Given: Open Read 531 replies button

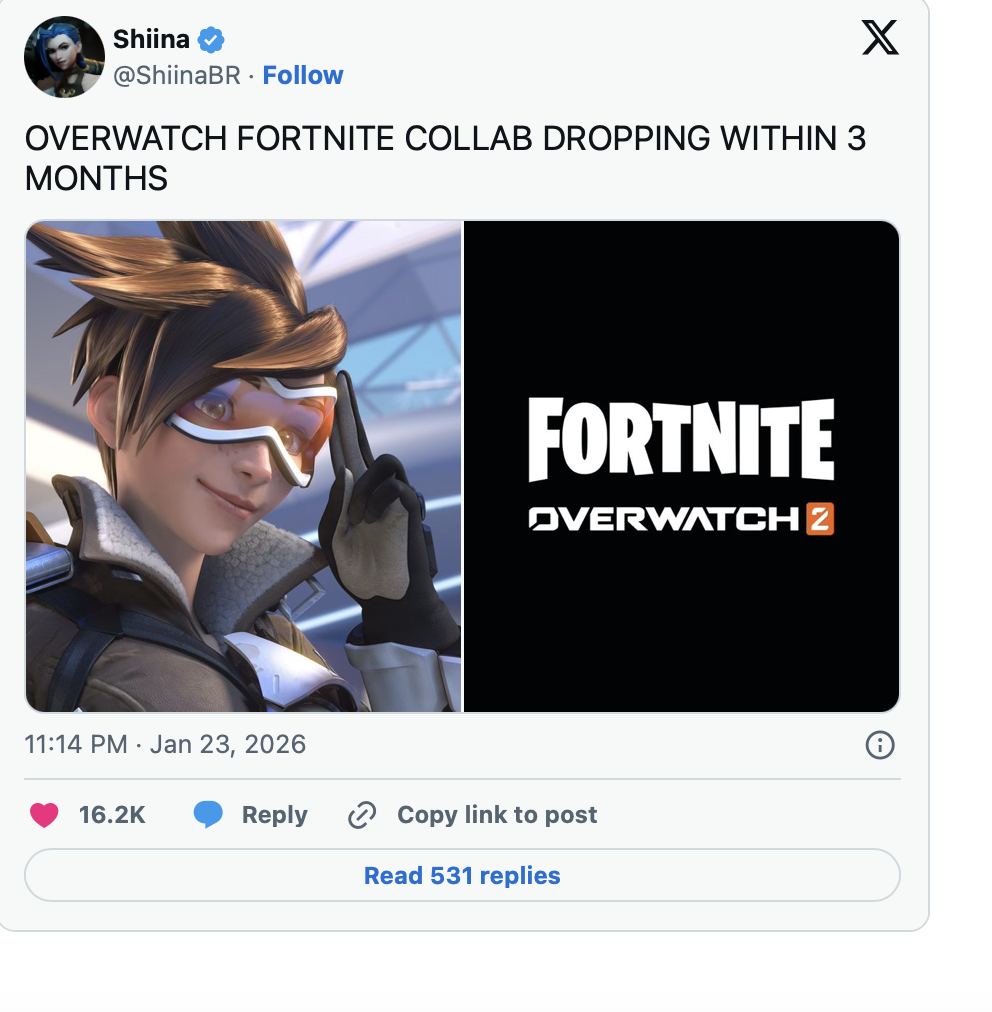Looking at the screenshot, I should pyautogui.click(x=462, y=875).
